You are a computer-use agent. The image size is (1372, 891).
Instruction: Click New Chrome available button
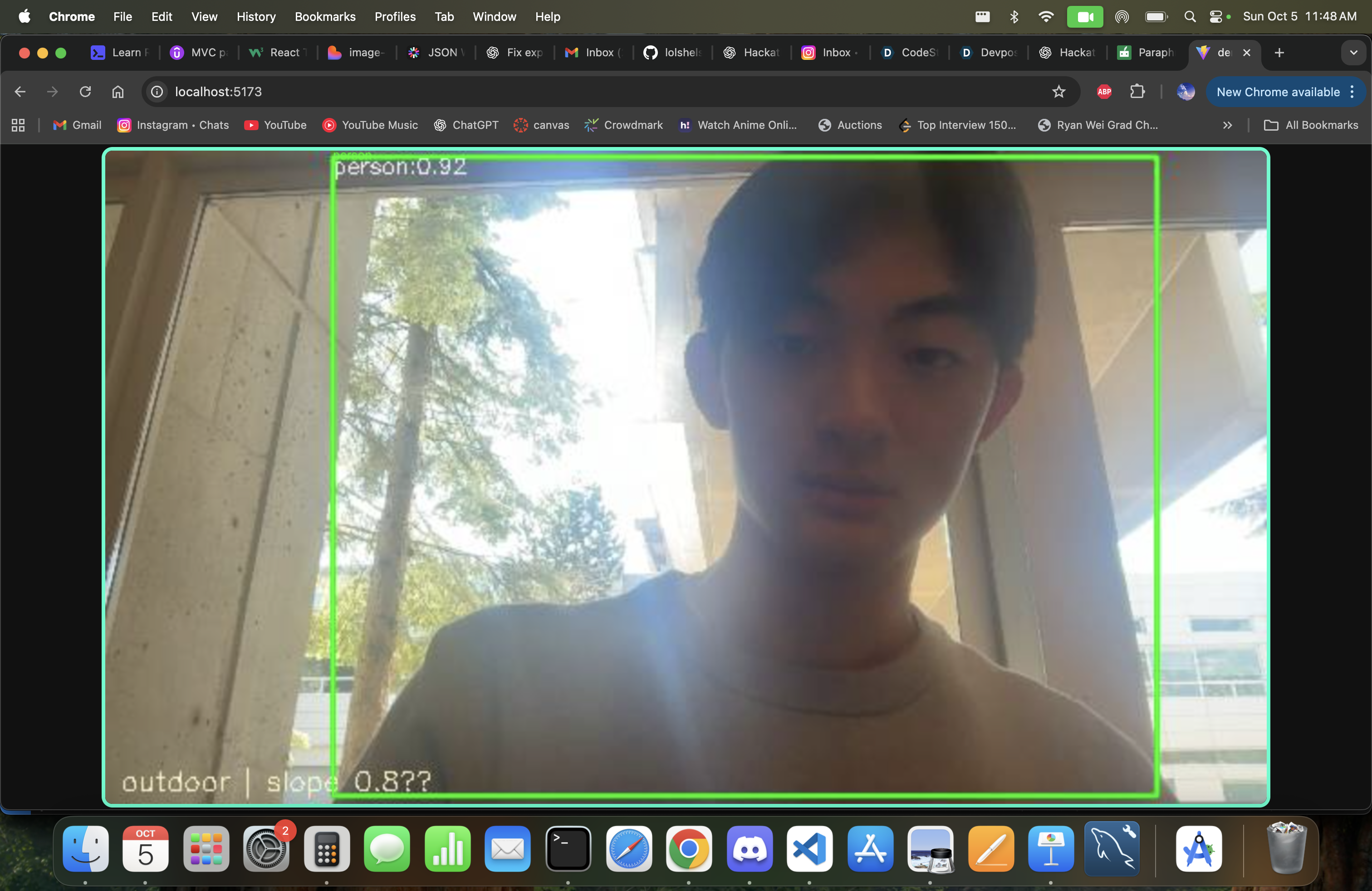[1278, 92]
